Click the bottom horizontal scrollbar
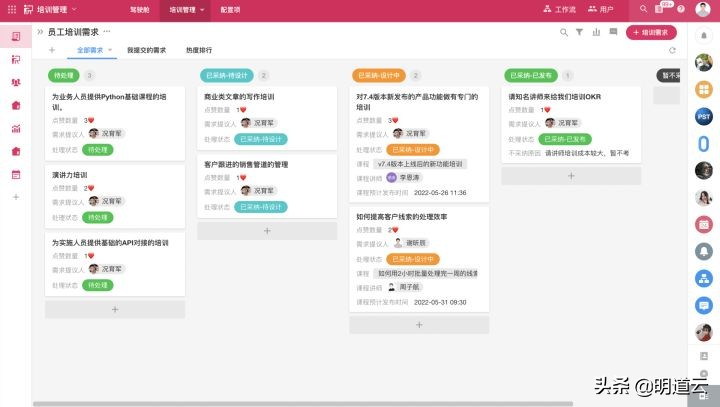 [x=303, y=404]
